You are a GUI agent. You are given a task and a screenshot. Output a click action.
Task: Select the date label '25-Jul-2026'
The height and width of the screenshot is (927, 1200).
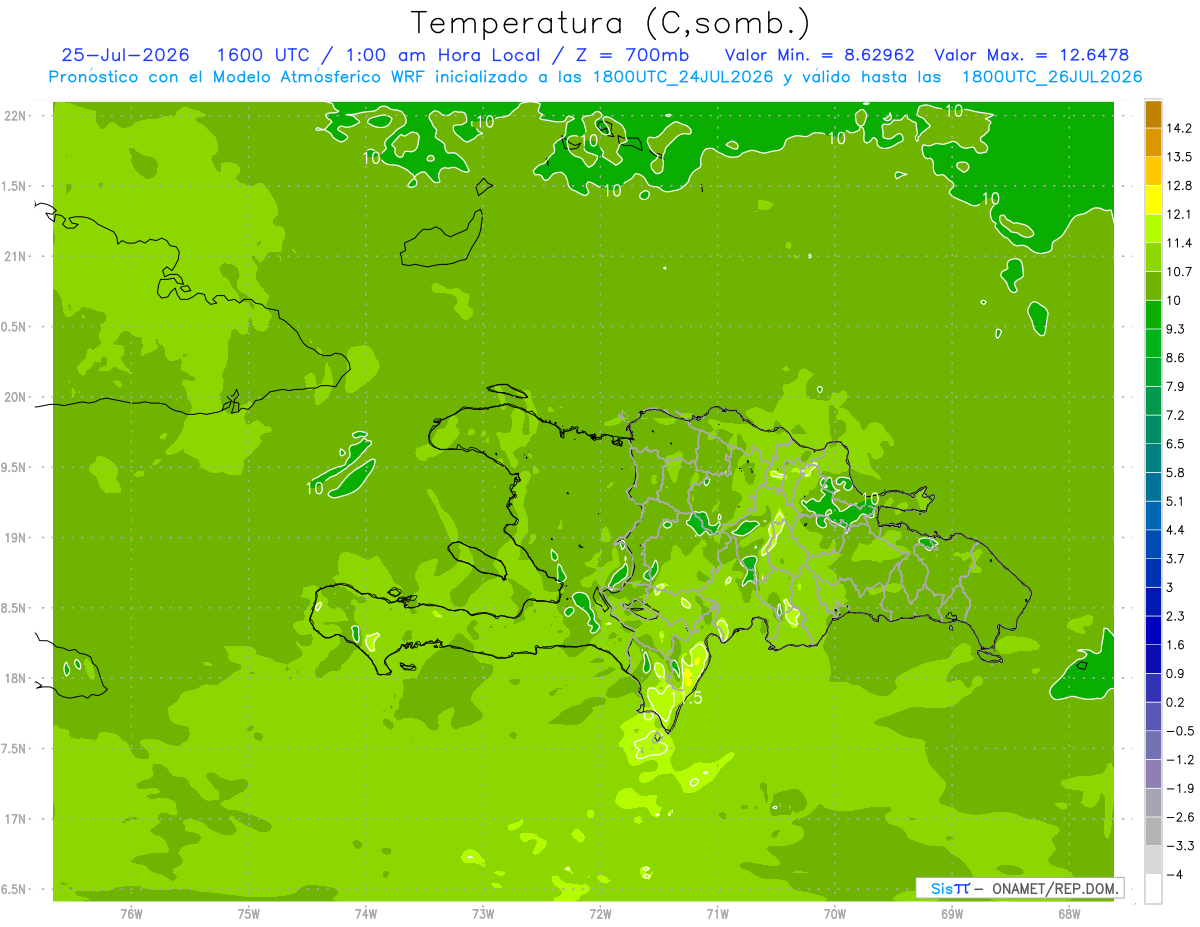pos(126,55)
